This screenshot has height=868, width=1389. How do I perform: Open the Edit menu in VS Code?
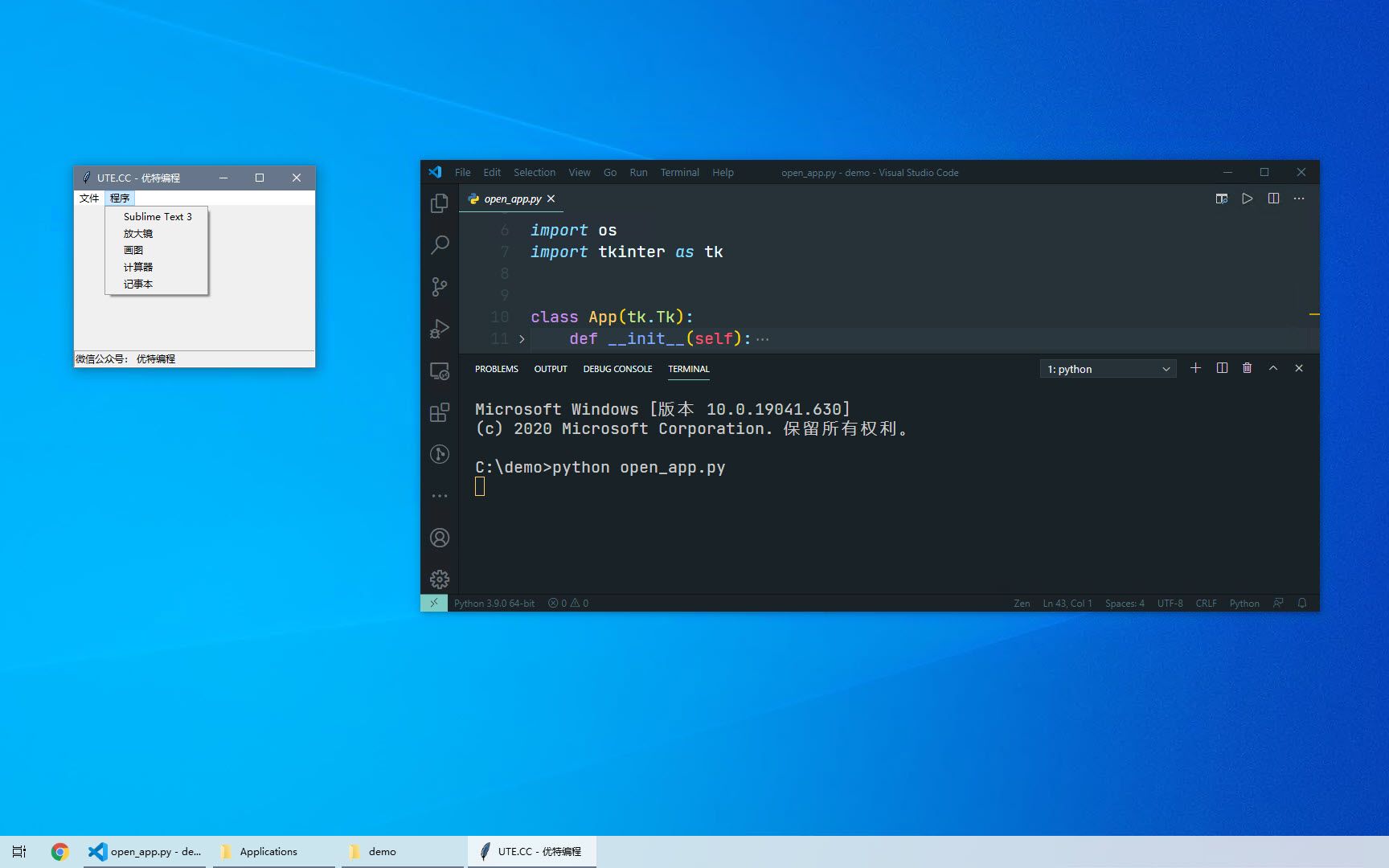[492, 172]
